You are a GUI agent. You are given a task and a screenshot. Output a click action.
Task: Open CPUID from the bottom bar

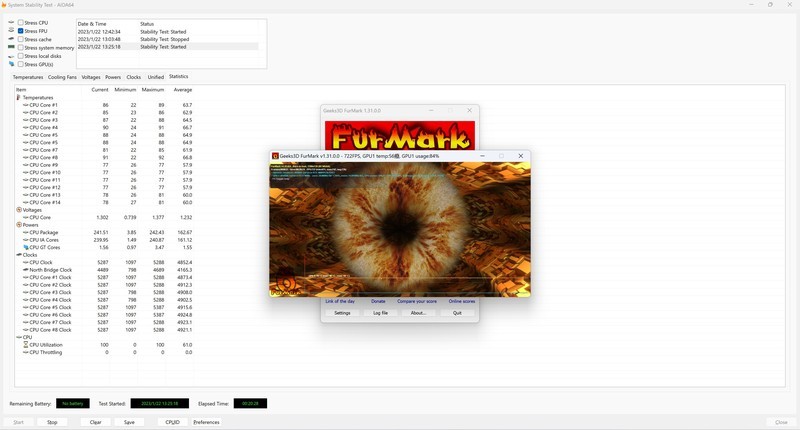click(x=172, y=422)
